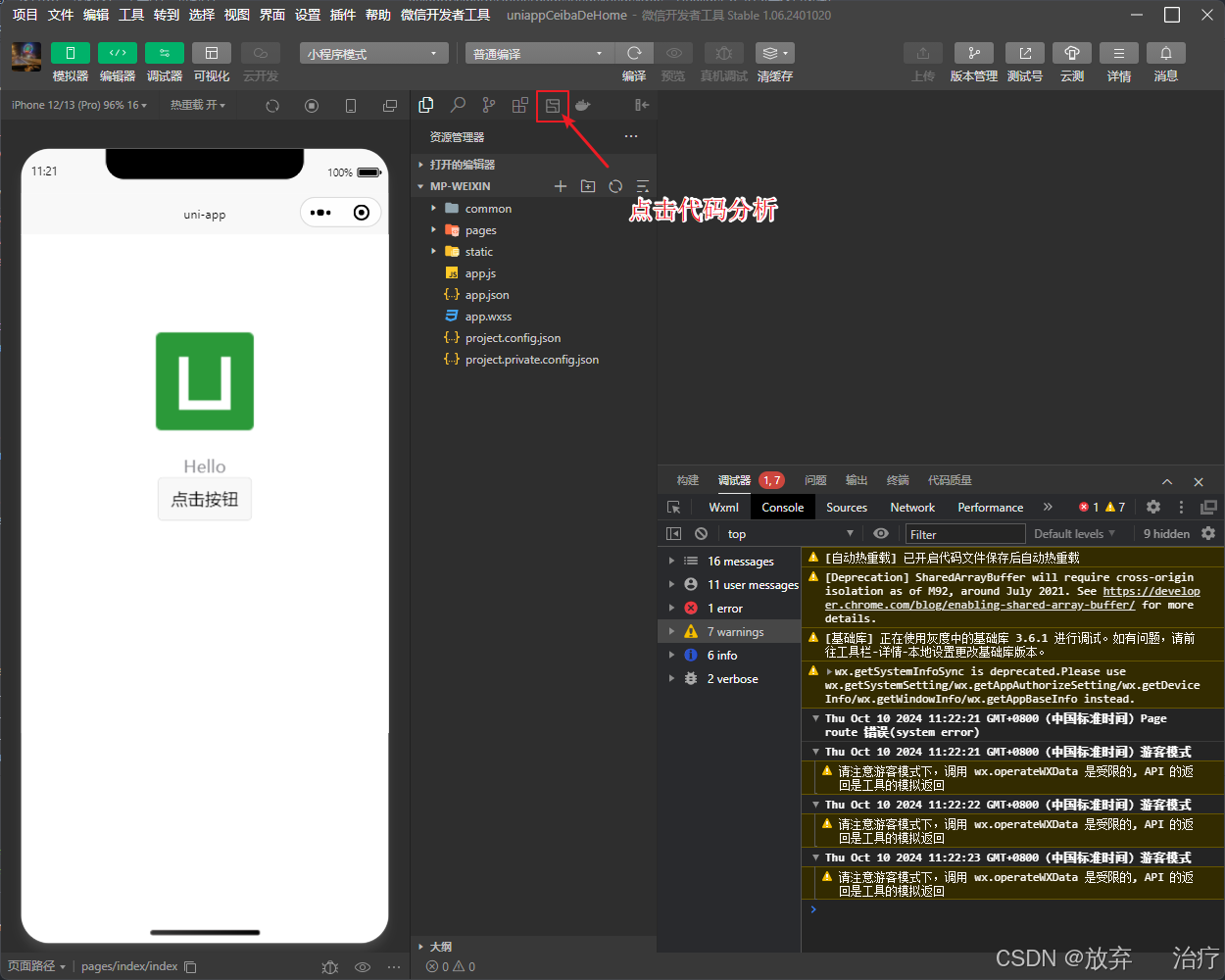This screenshot has width=1225, height=980.
Task: Open the explorer files icon
Action: (x=426, y=105)
